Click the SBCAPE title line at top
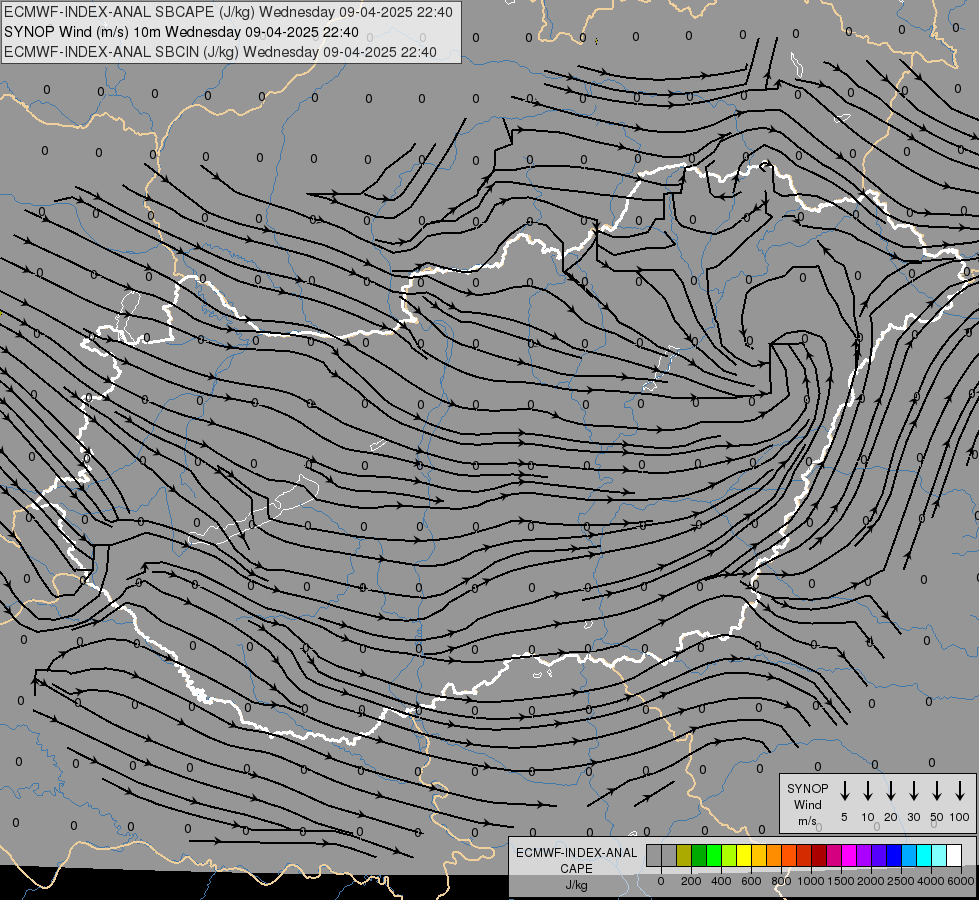Screen dimensions: 979x900 228,12
